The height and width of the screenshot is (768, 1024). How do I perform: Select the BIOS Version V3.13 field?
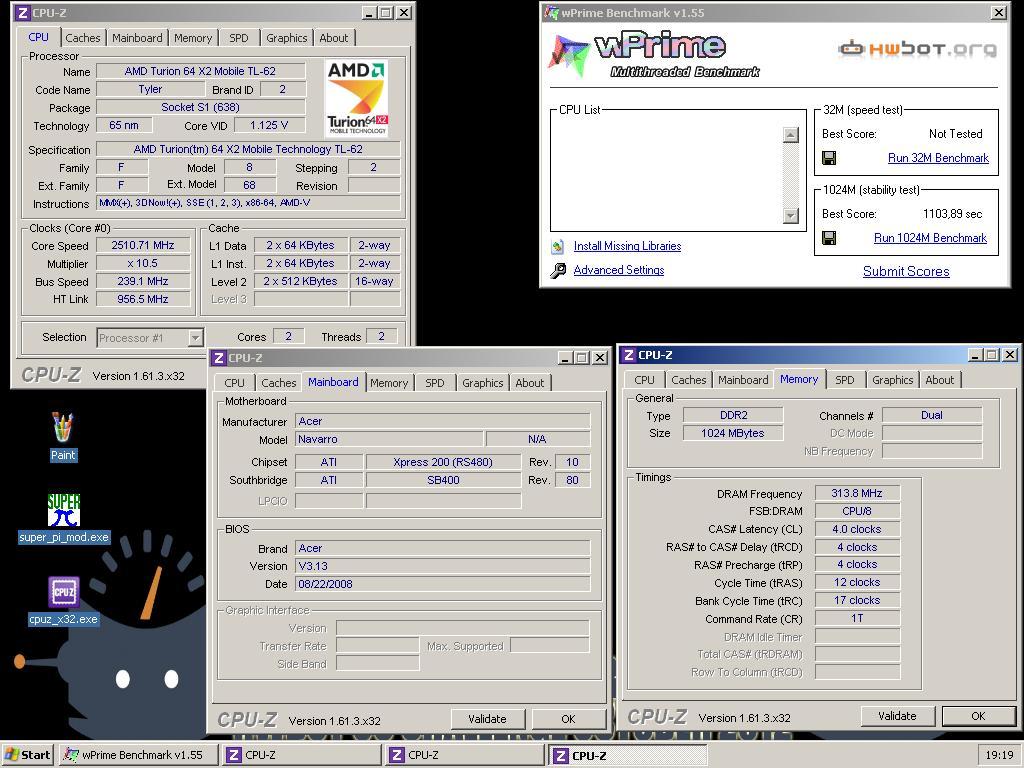point(443,566)
